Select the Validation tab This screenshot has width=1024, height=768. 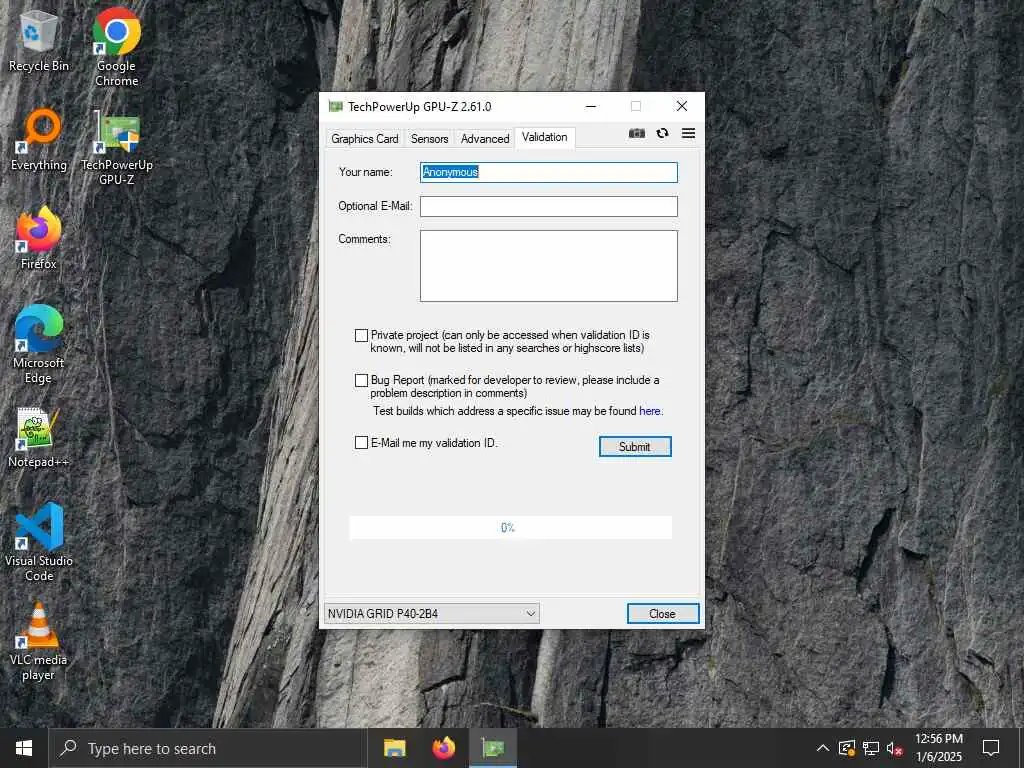tap(545, 137)
